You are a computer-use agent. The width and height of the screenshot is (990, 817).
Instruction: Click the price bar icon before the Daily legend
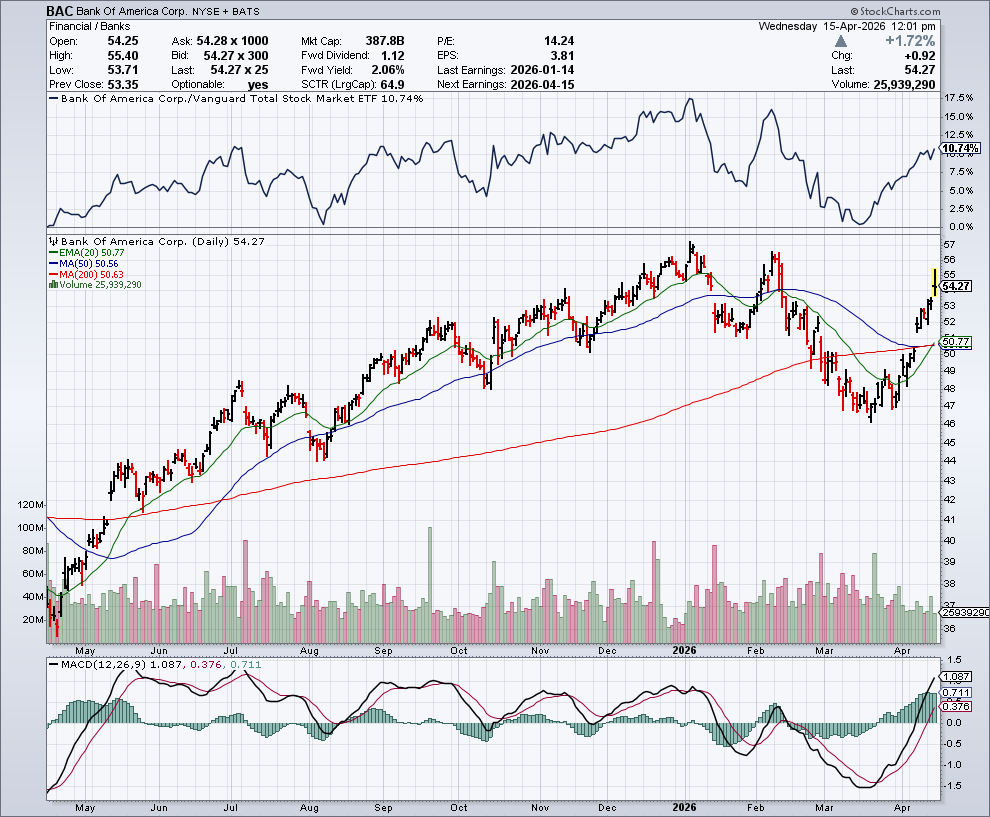pos(53,242)
